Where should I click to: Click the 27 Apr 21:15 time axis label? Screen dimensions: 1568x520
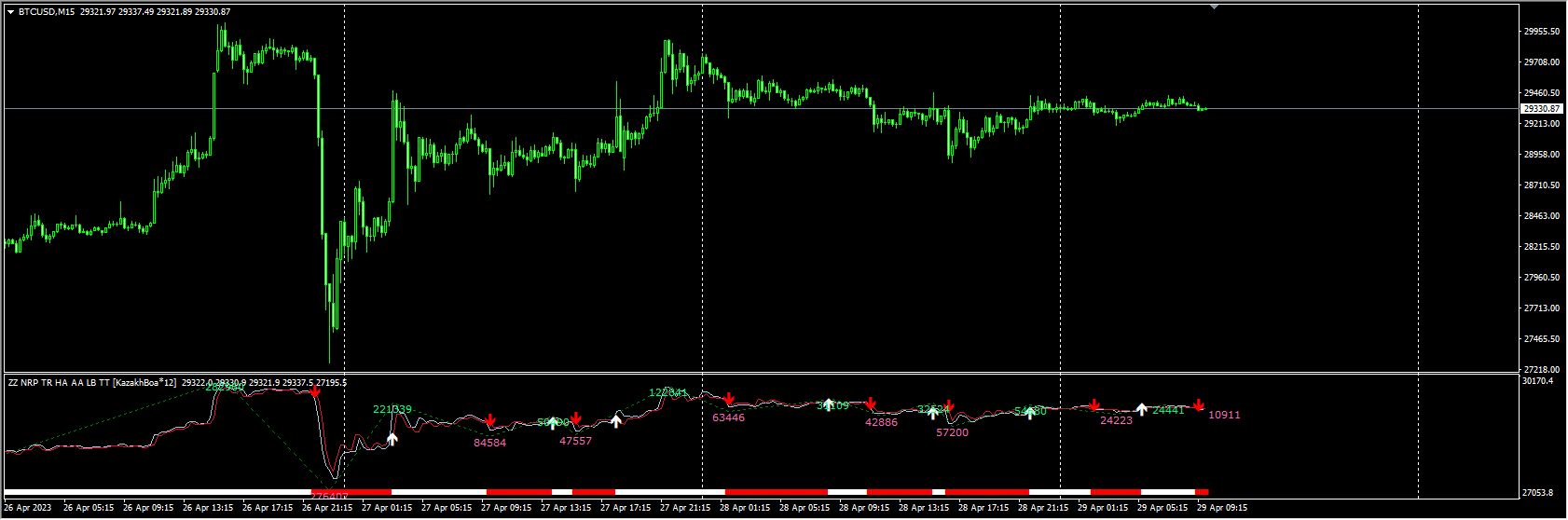pos(685,508)
